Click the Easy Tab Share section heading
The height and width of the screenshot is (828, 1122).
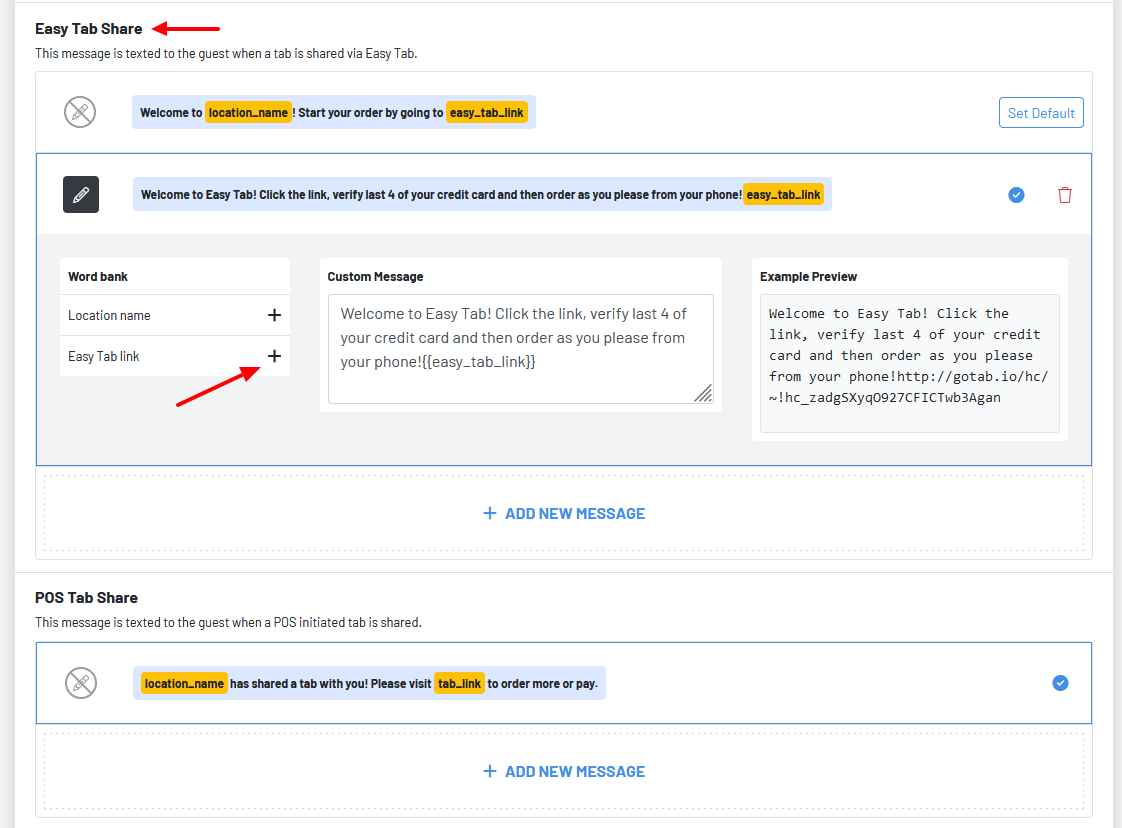click(89, 29)
